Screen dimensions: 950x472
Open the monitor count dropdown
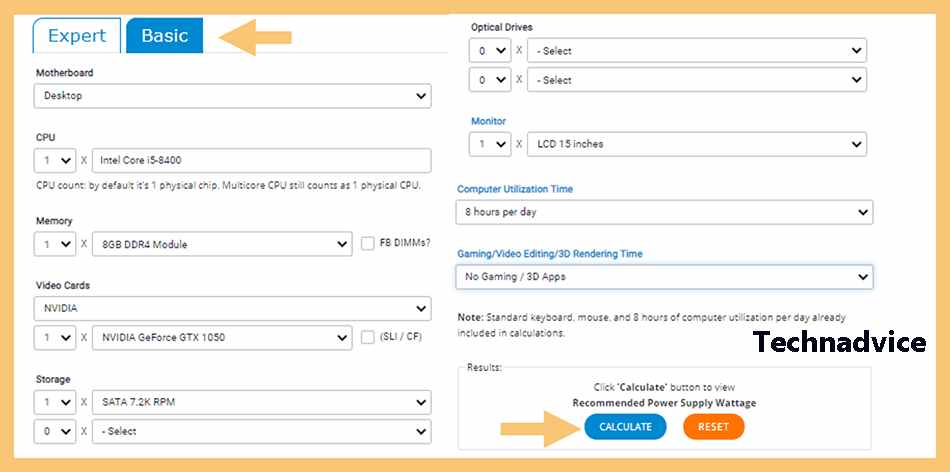(x=490, y=144)
